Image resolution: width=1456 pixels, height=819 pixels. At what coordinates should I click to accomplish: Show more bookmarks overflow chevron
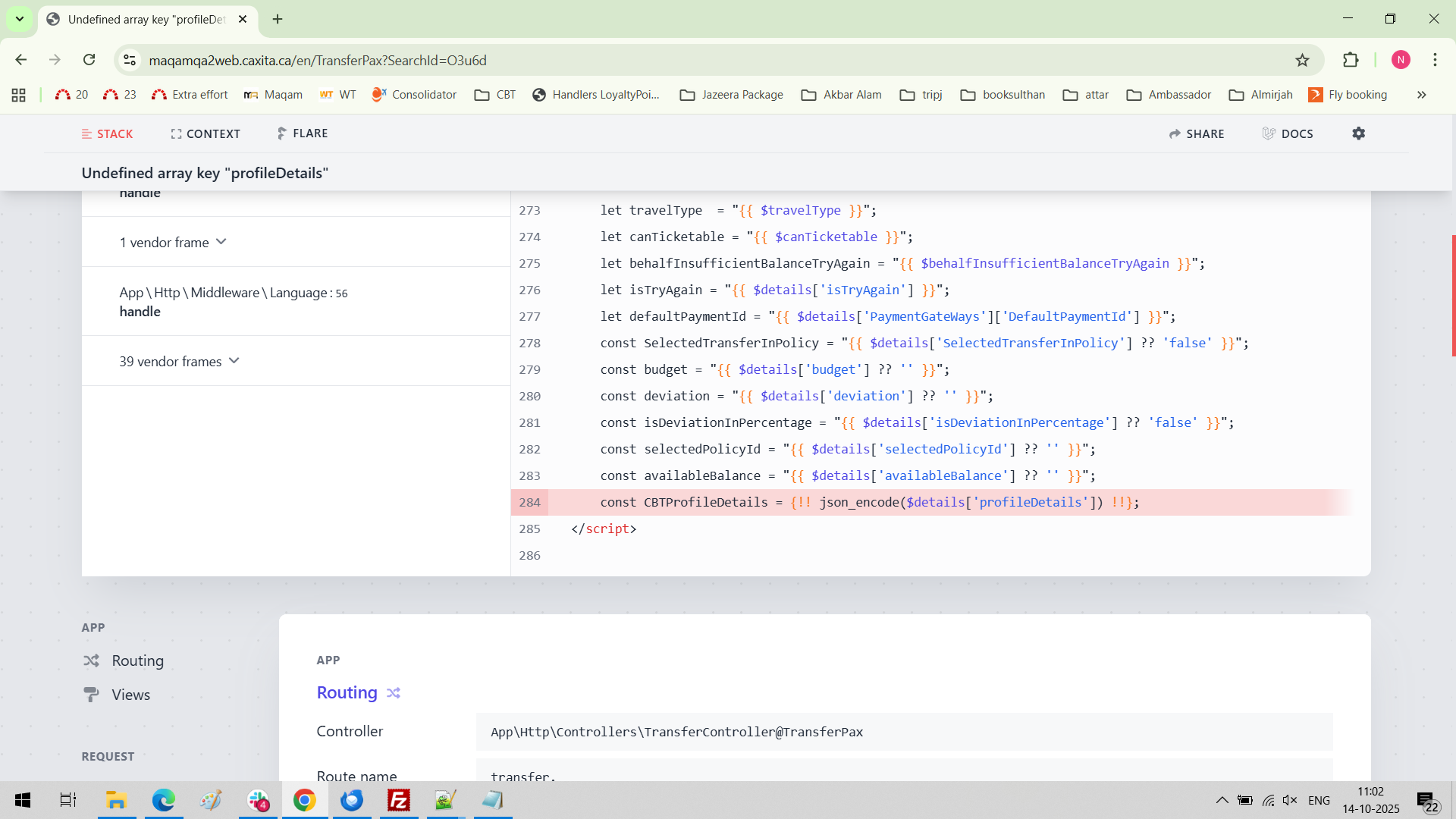tap(1421, 95)
